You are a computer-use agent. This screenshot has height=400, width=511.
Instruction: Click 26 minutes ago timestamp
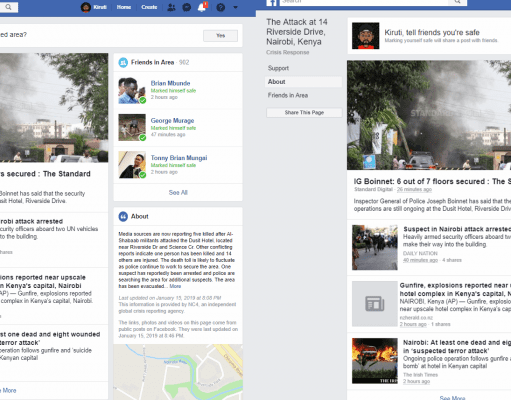[414, 189]
